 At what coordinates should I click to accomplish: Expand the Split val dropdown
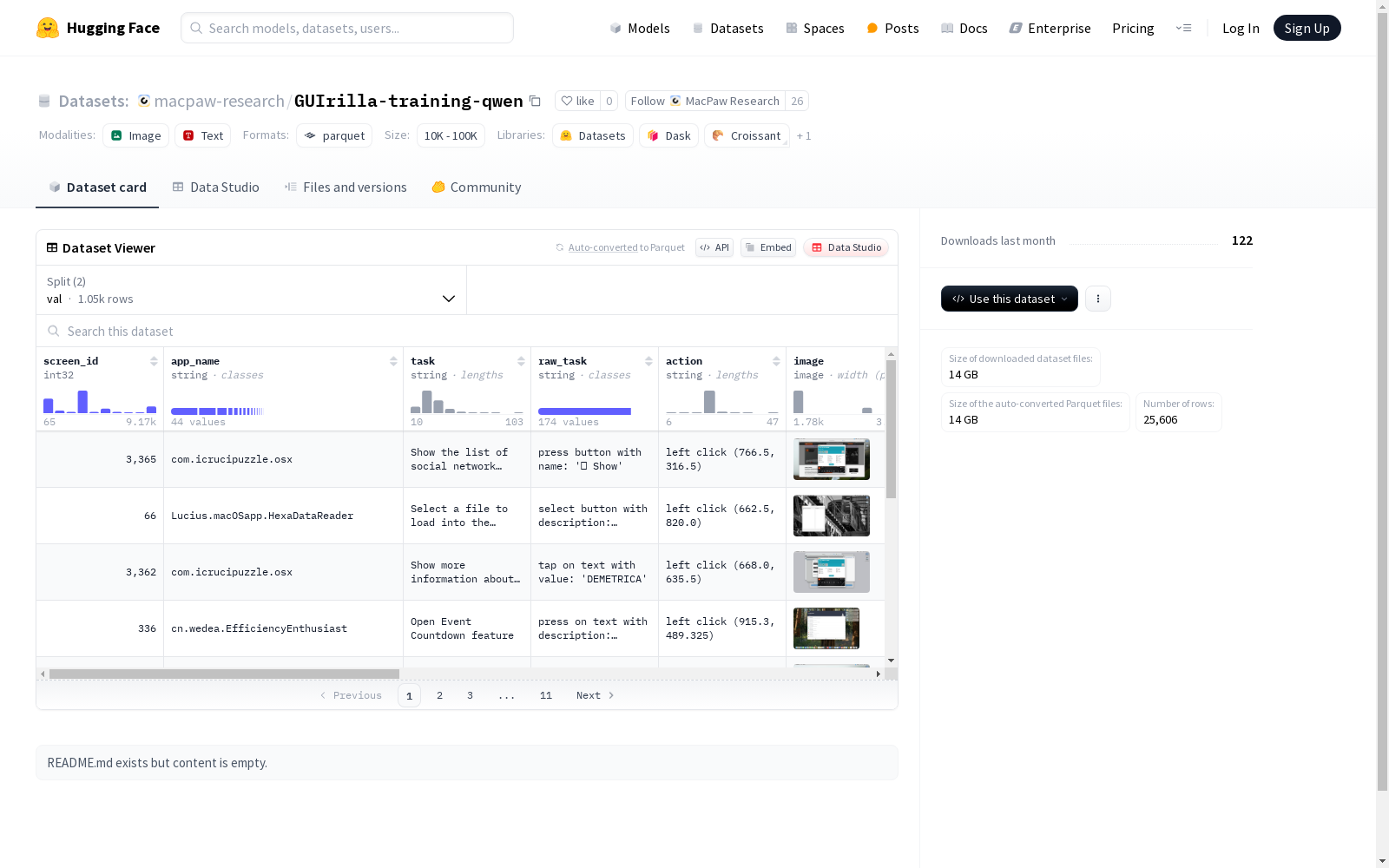coord(251,290)
